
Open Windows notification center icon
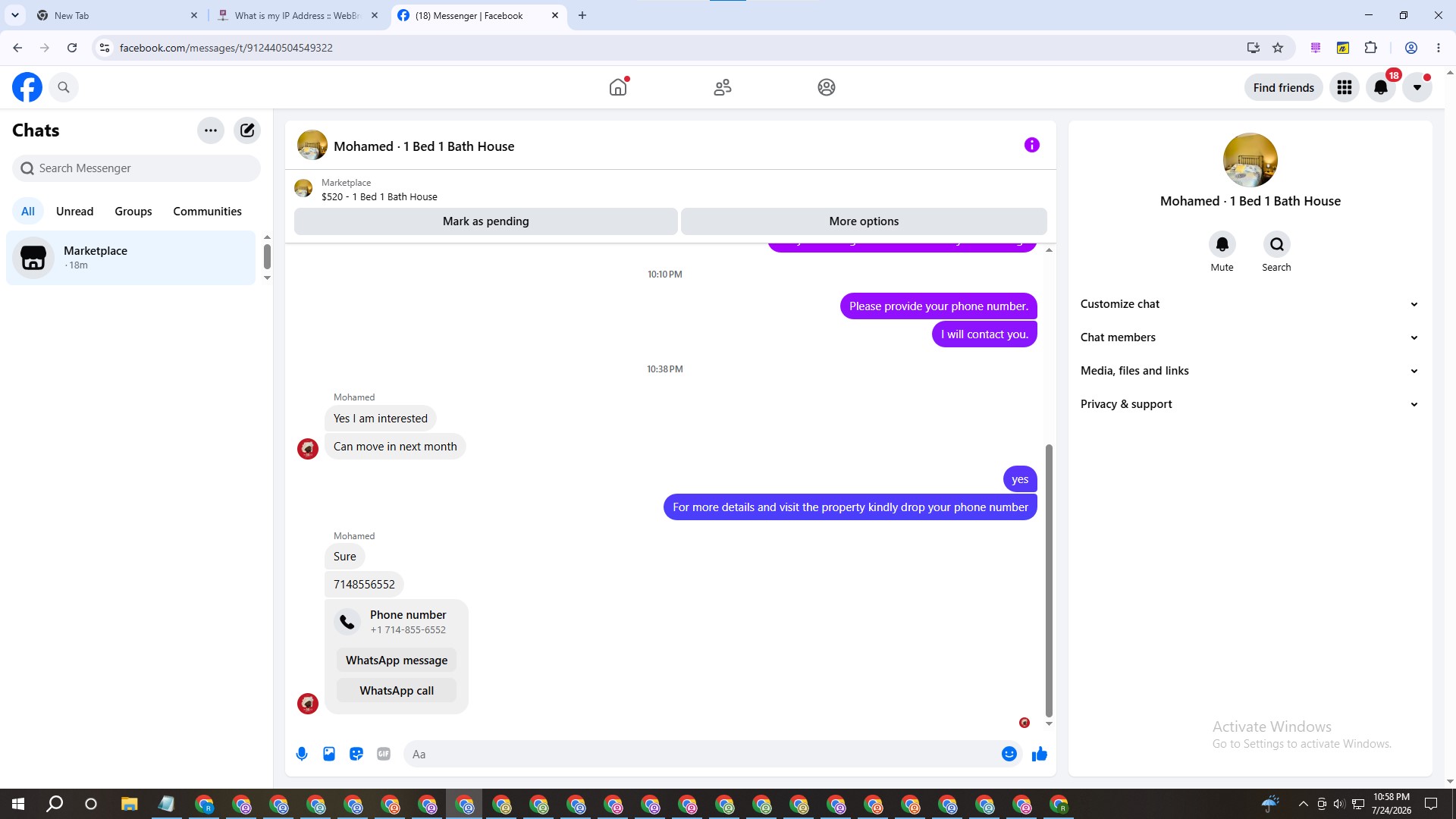pos(1431,804)
